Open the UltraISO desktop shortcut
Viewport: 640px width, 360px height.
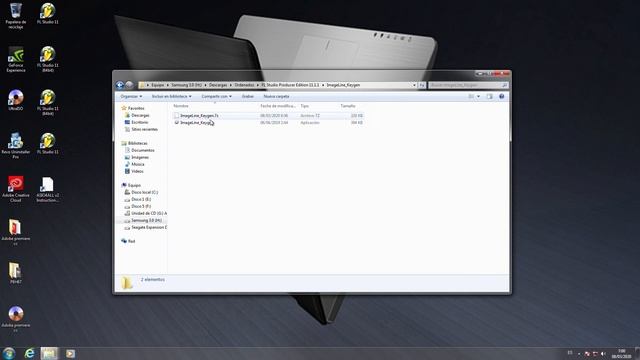point(16,100)
